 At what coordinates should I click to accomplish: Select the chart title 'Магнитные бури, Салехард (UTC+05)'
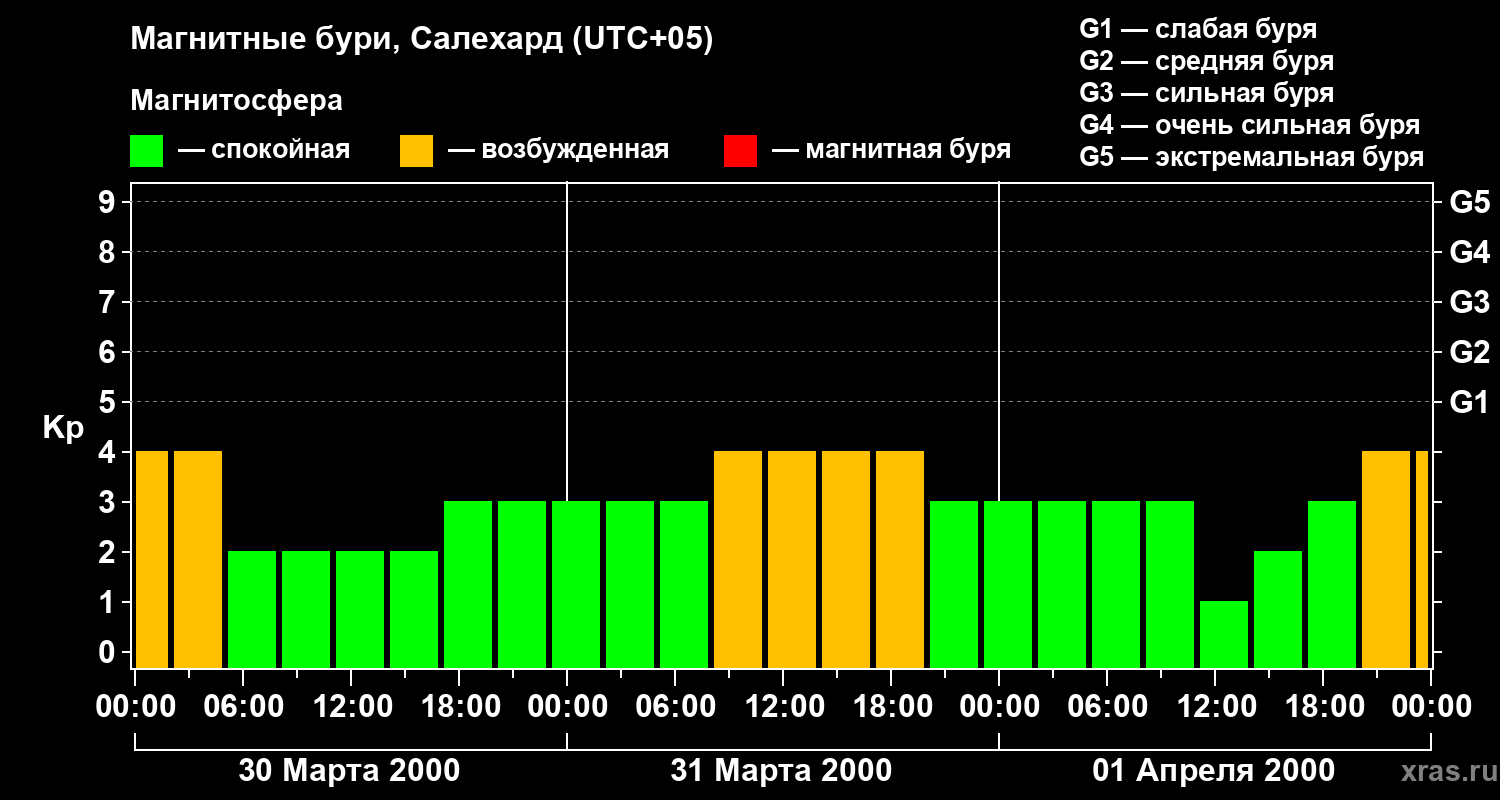pos(422,40)
